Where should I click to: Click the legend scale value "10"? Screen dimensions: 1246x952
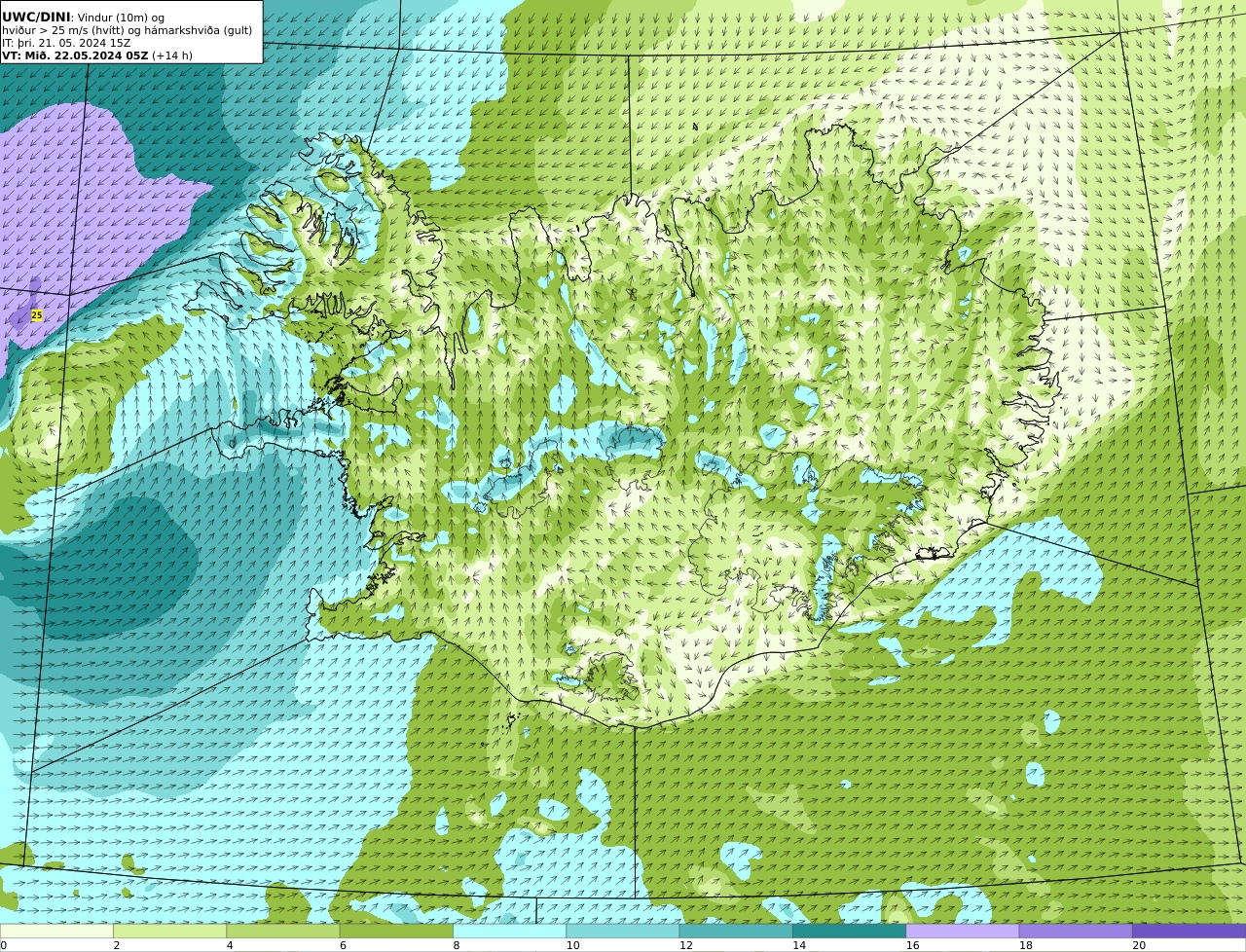click(x=572, y=945)
